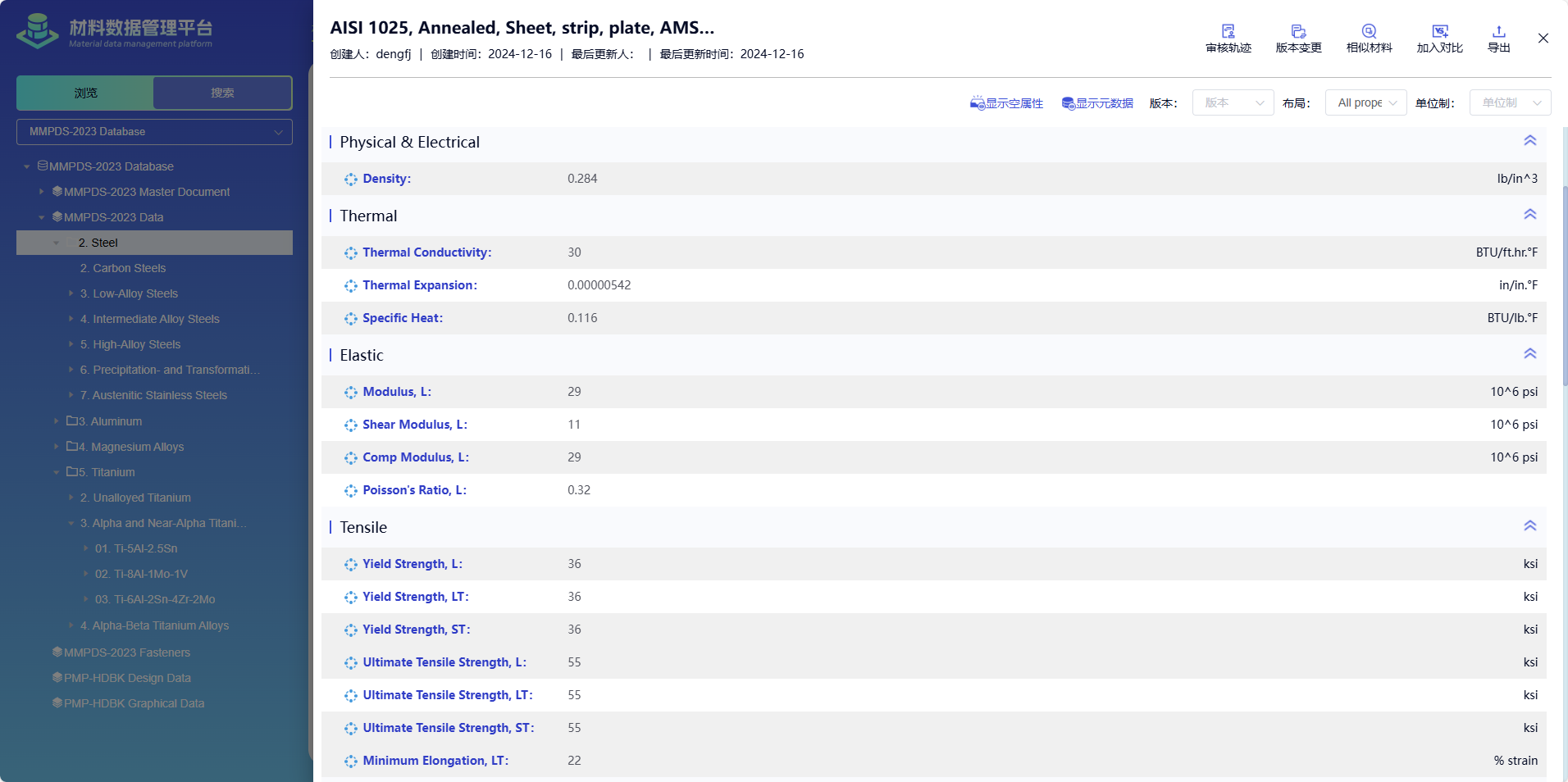Open 02. Ti-8Al-1Mo-1V tree item
1568x782 pixels.
pyautogui.click(x=141, y=574)
